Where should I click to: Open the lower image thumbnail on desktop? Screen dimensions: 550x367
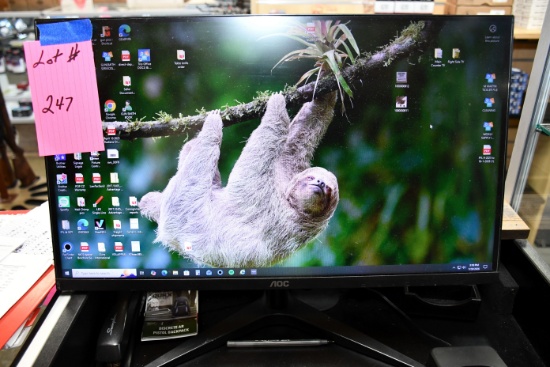click(x=401, y=102)
